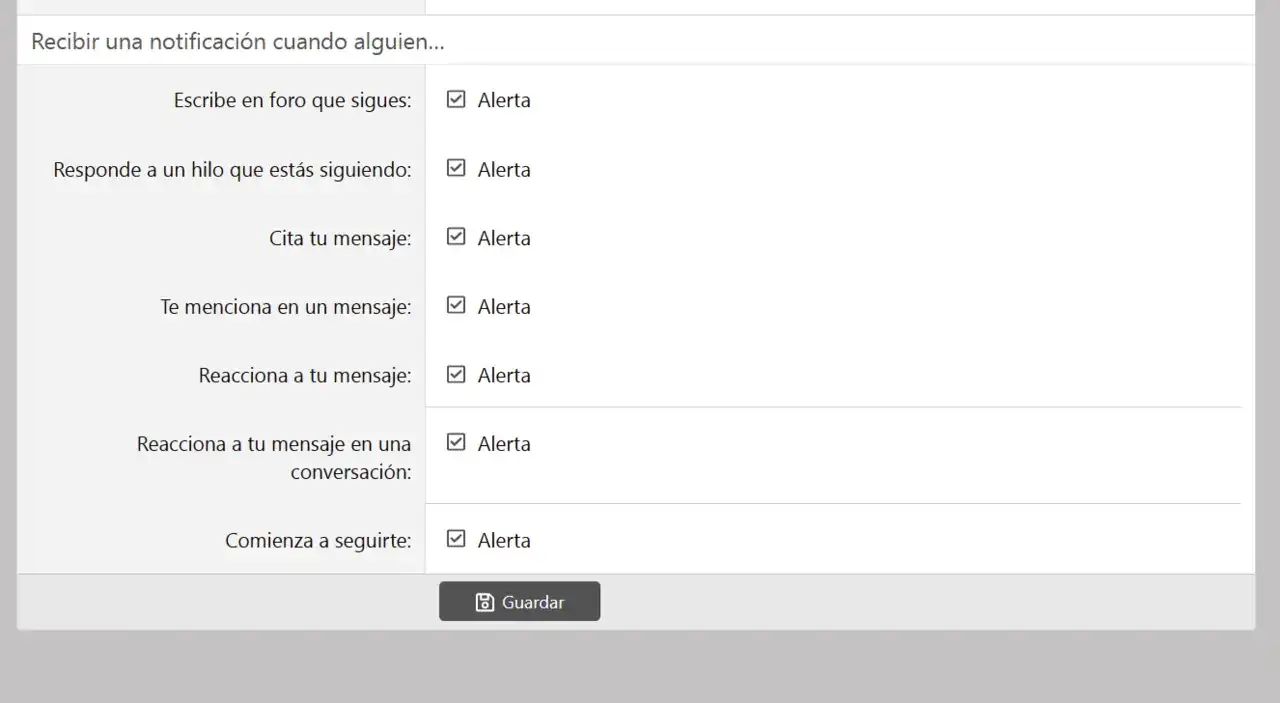Click the 'Alerta' text beside 'Comienza a seguirte'

coord(504,540)
